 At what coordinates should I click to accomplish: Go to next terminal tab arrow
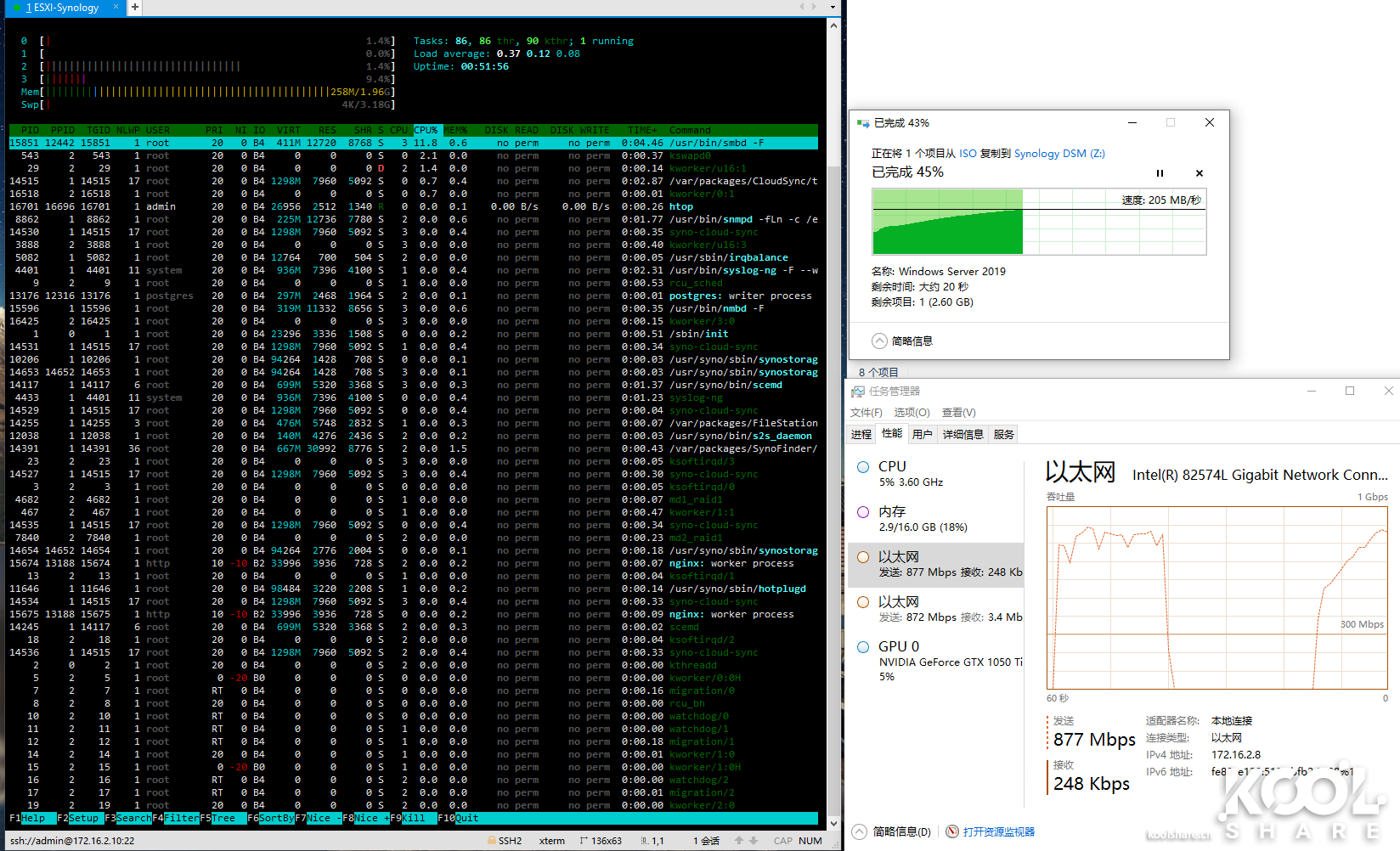click(815, 7)
